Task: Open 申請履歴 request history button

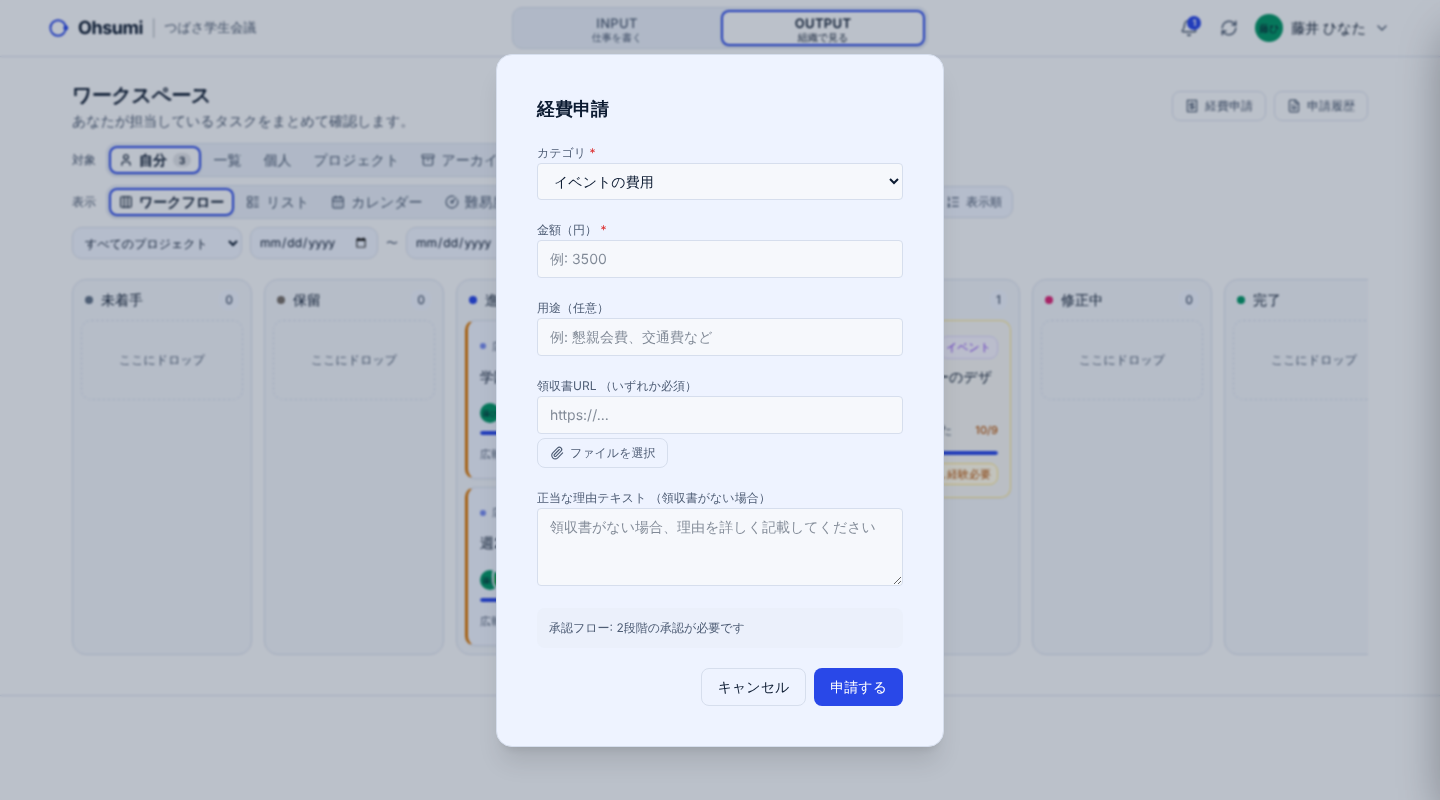Action: [1320, 106]
